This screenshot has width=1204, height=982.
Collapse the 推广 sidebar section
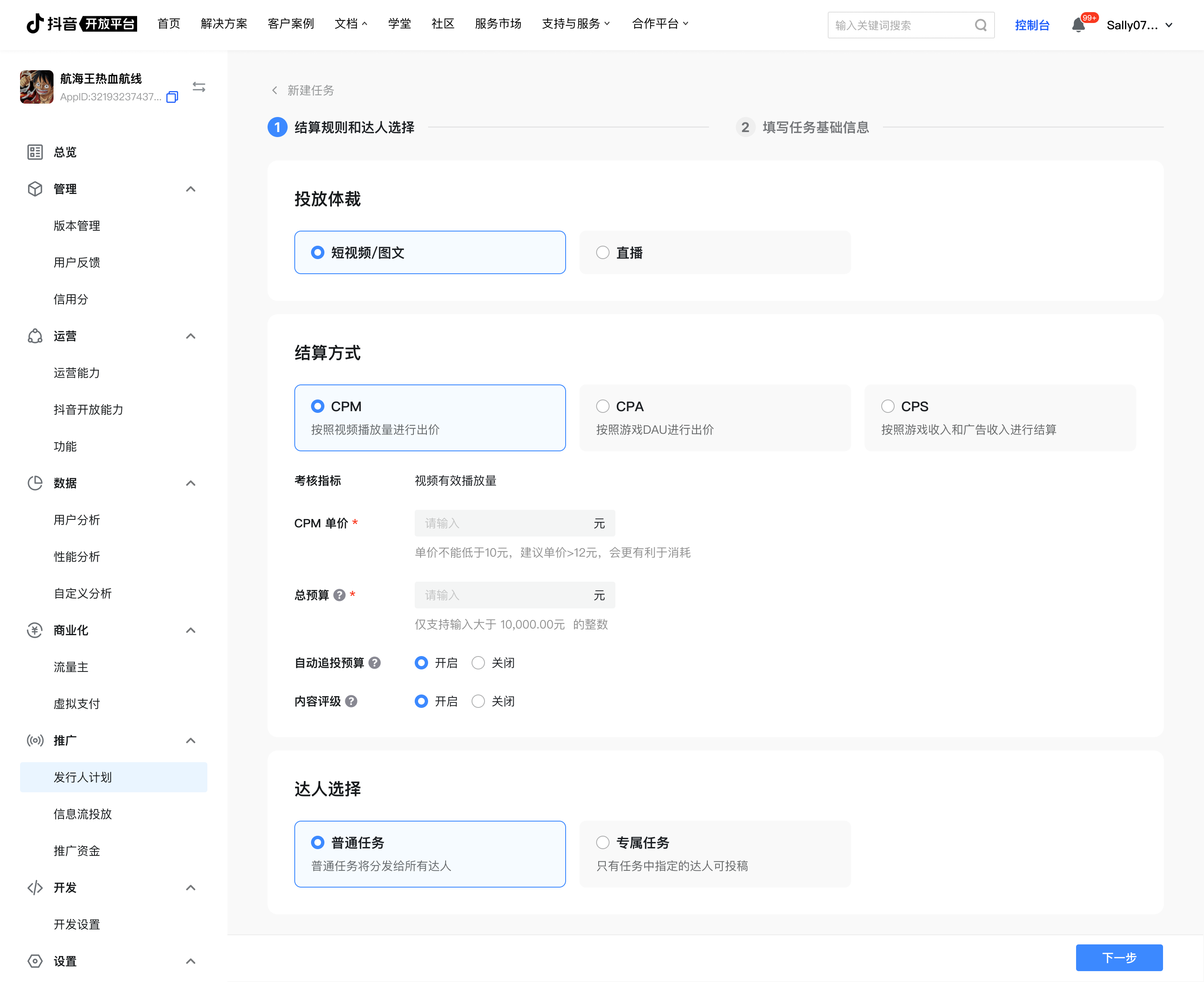pos(191,740)
